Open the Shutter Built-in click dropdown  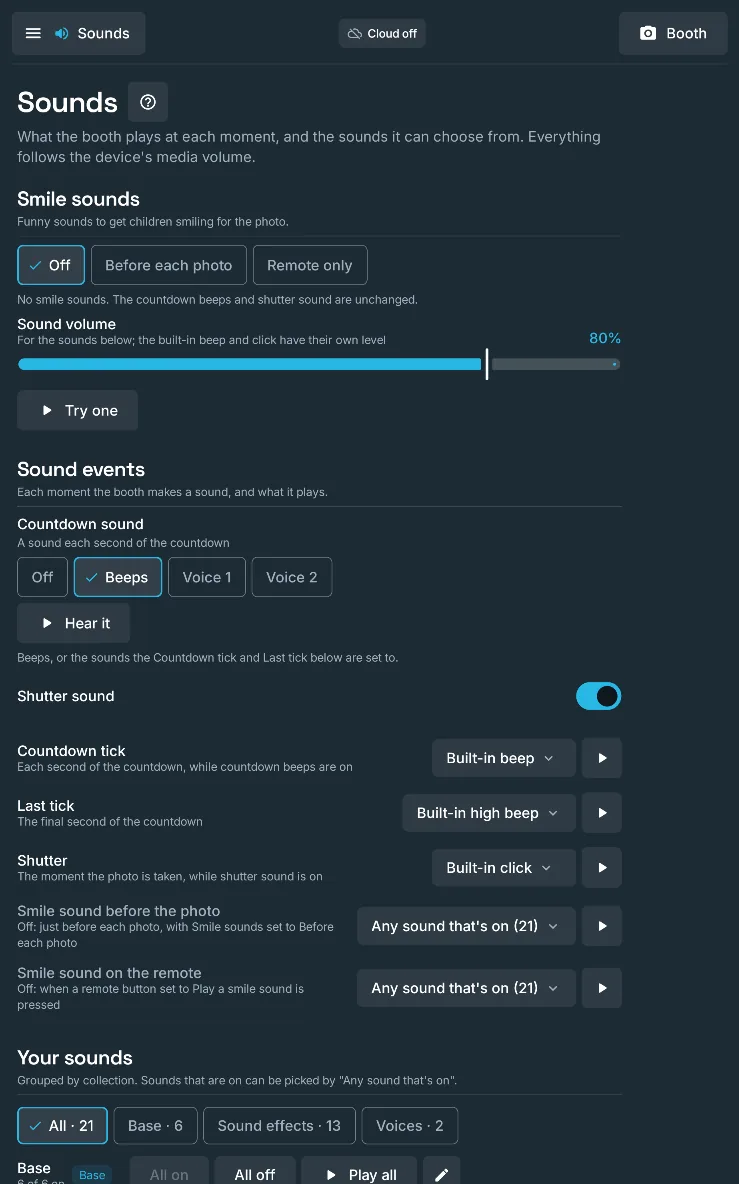(503, 868)
